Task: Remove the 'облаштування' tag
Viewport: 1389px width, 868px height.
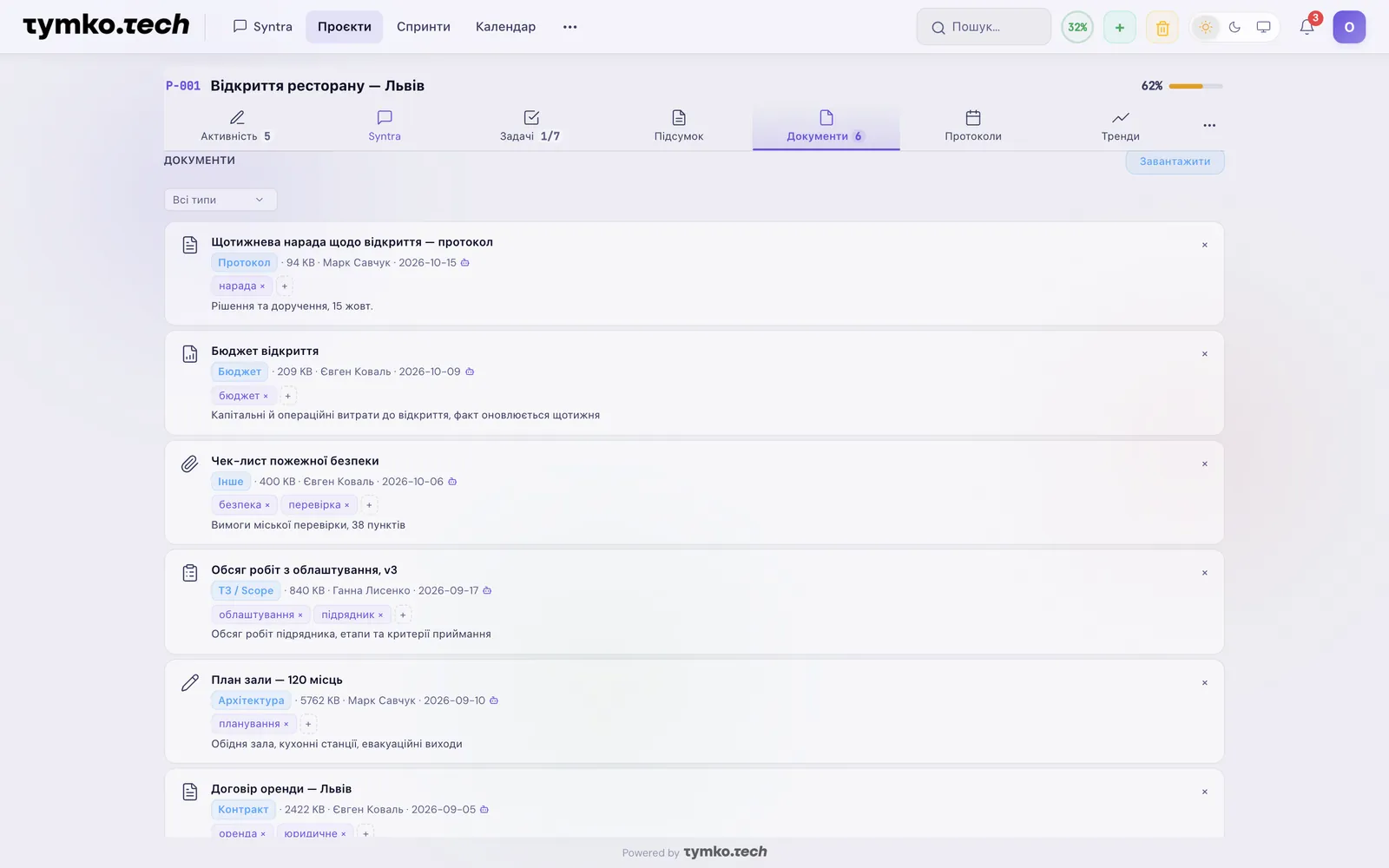Action: tap(300, 615)
